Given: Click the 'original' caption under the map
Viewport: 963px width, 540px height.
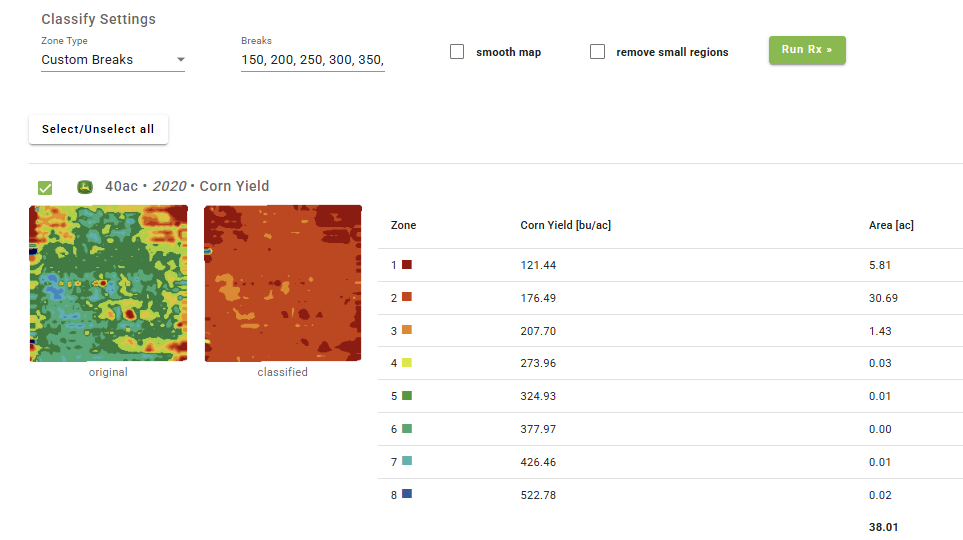Looking at the screenshot, I should click(108, 372).
